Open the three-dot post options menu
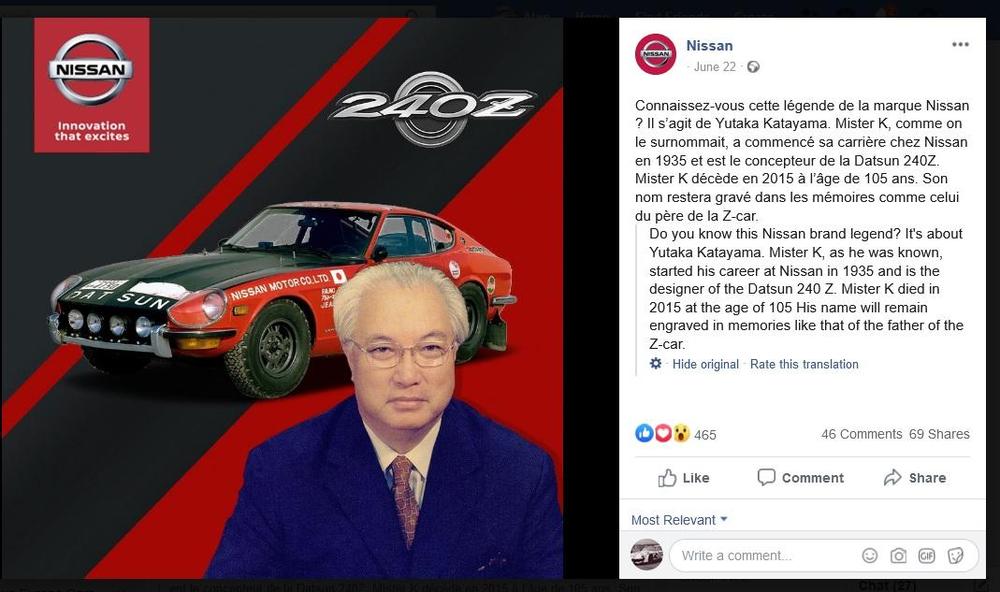This screenshot has height=592, width=1000. 960,45
